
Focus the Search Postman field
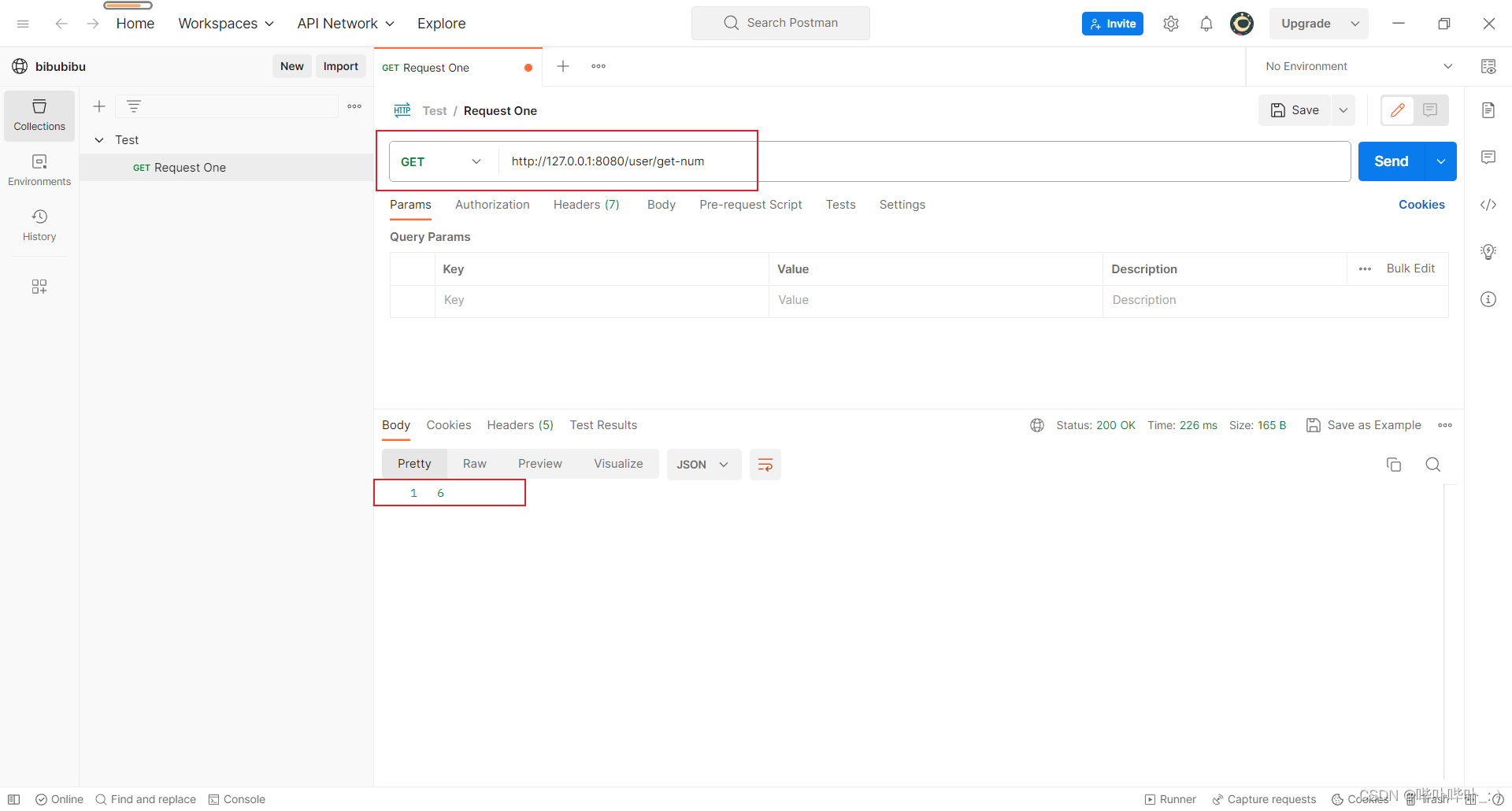point(780,23)
